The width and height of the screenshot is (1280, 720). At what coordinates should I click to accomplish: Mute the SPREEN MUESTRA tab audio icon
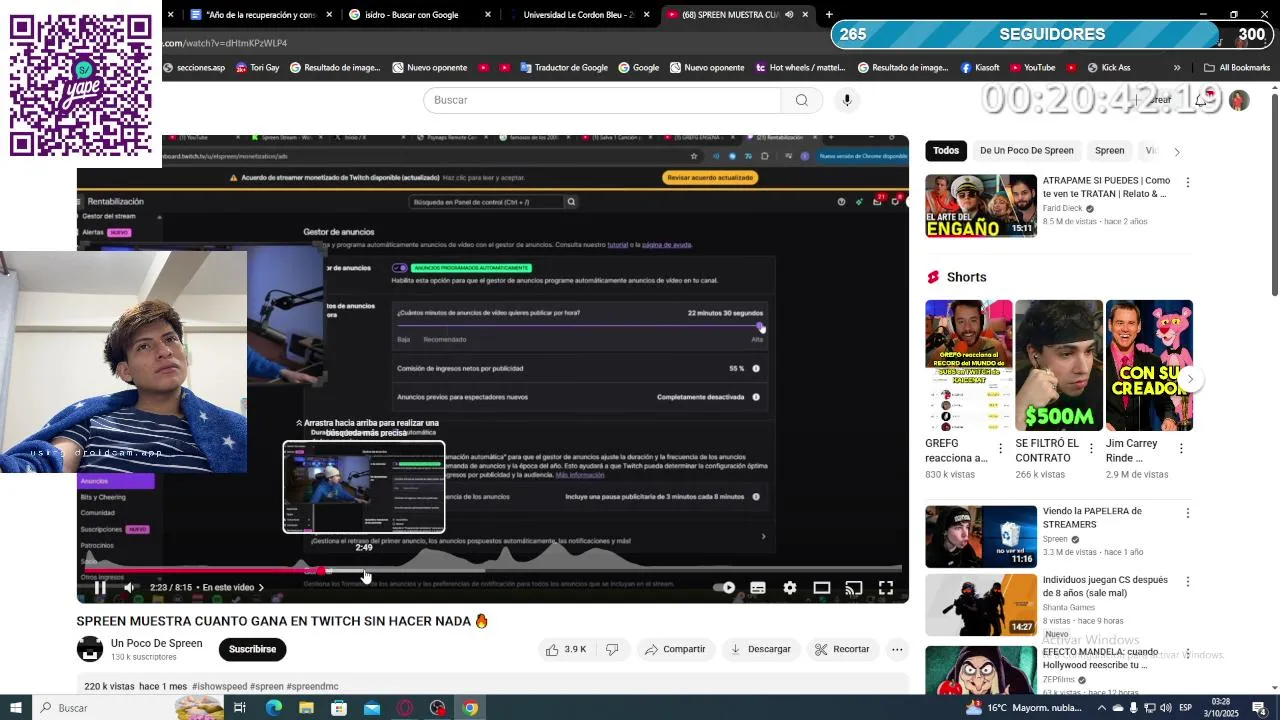click(789, 15)
